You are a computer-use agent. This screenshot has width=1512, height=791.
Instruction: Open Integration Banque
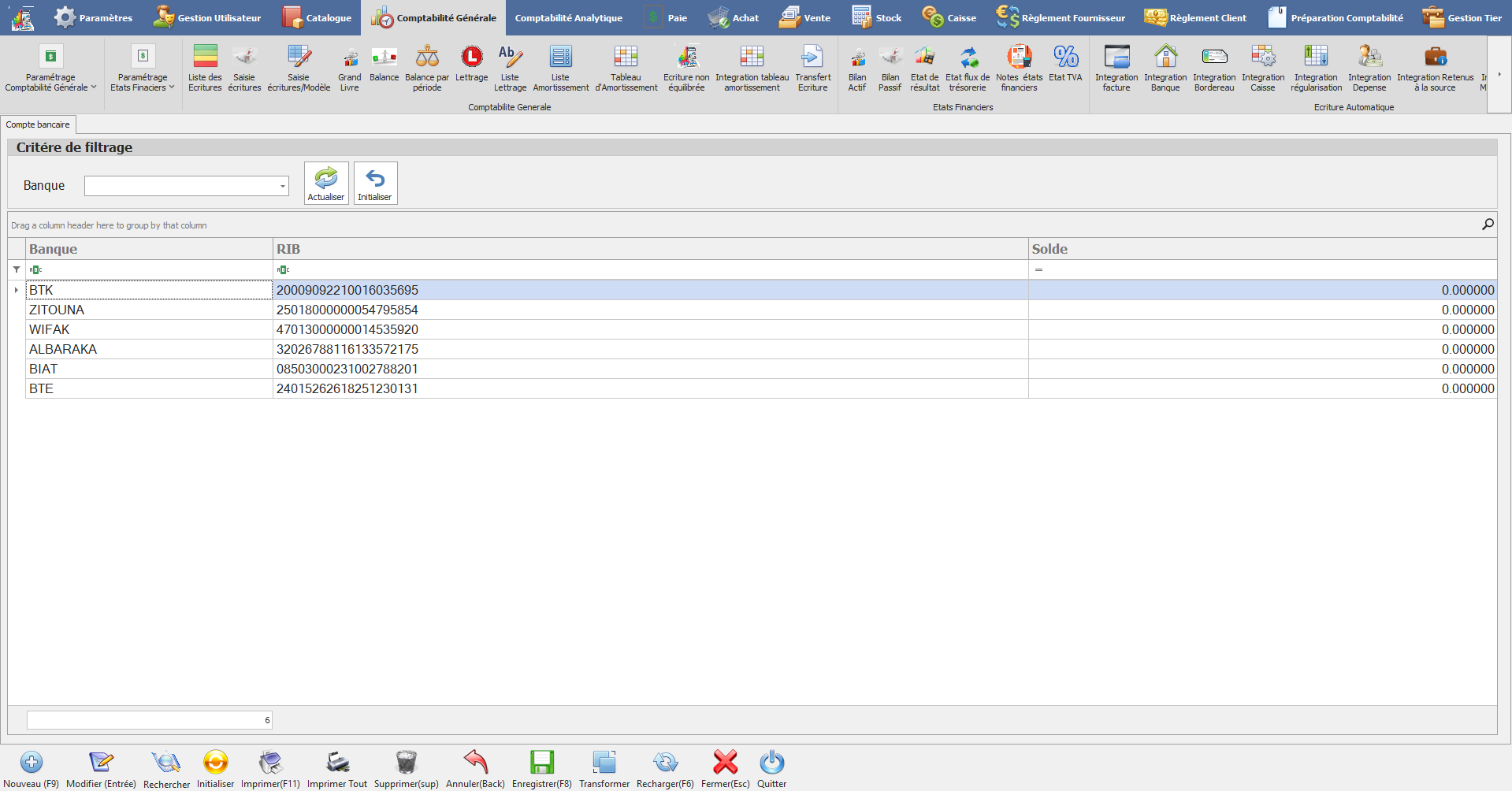[x=1165, y=68]
